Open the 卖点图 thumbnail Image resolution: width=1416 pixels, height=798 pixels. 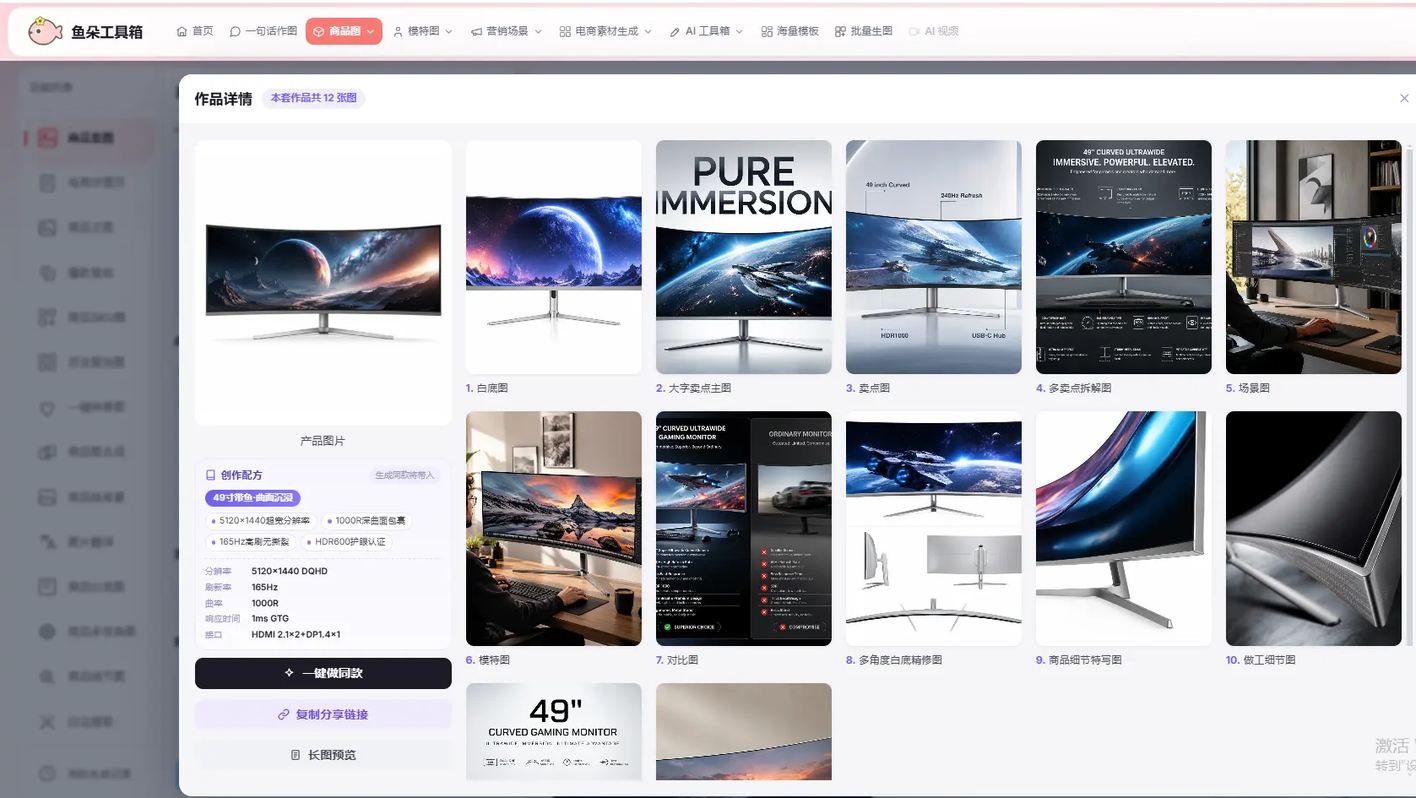[x=934, y=257]
